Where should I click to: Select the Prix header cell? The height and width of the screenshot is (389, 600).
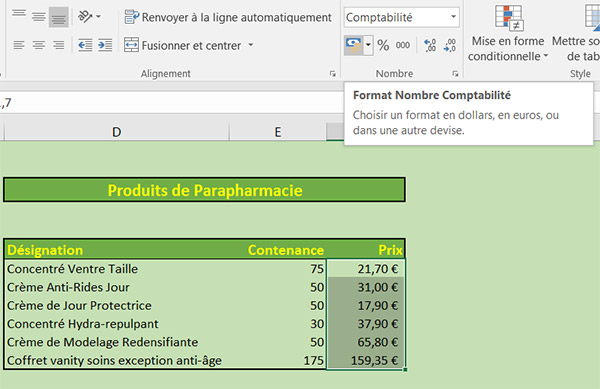(366, 250)
